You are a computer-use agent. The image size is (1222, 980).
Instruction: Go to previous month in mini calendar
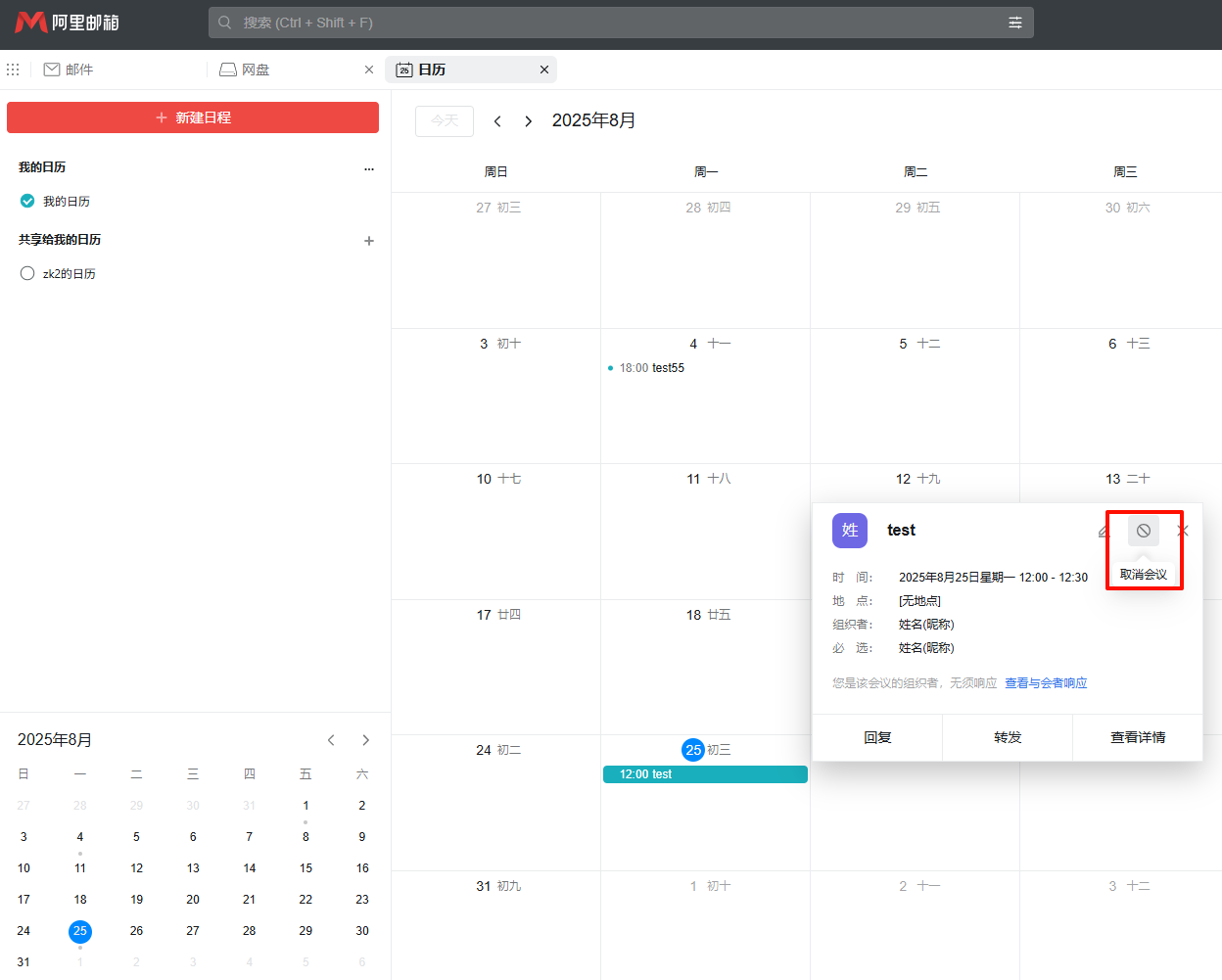tap(331, 740)
